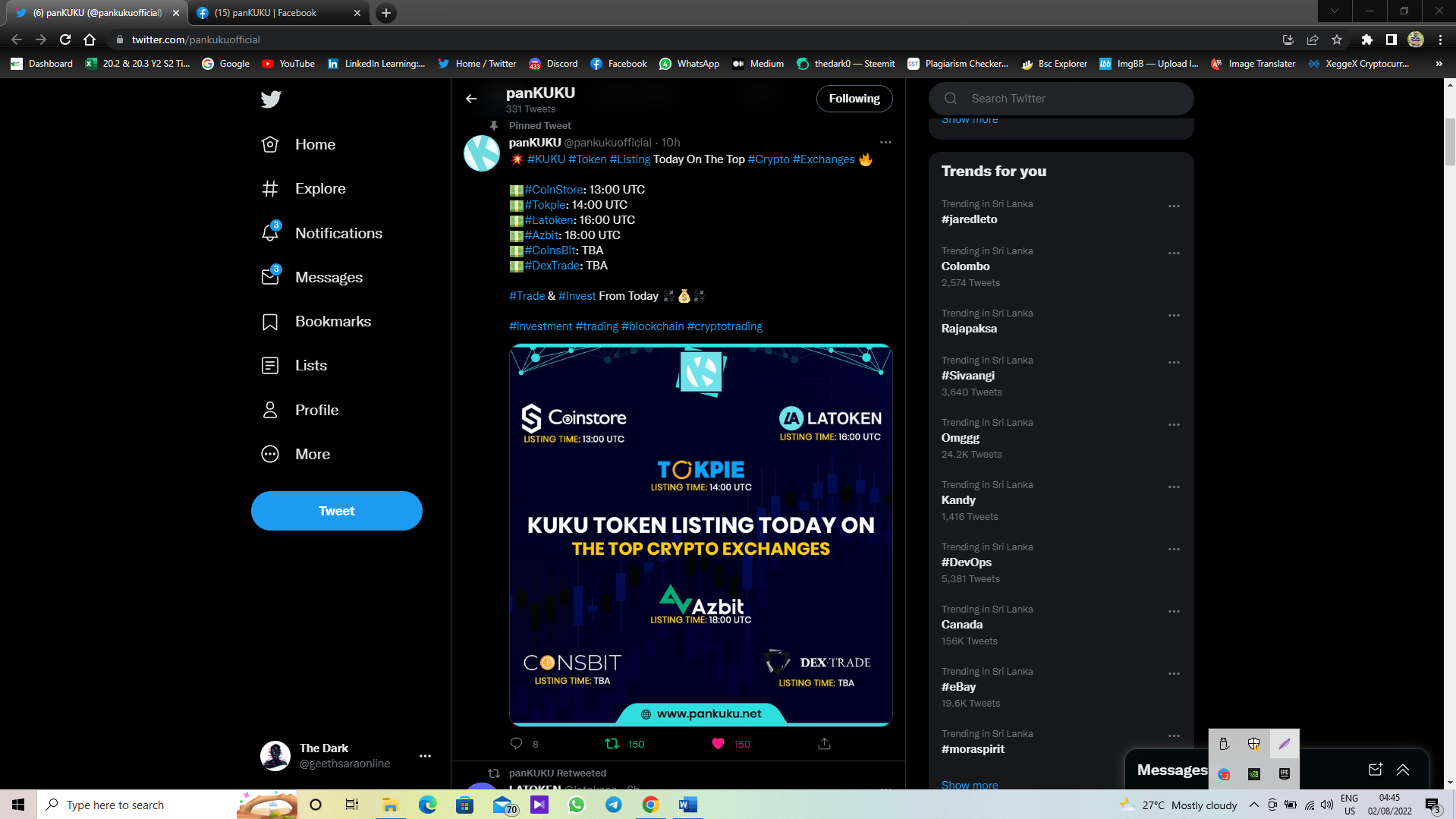Open Messages from the sidebar
This screenshot has height=819, width=1456.
point(312,277)
